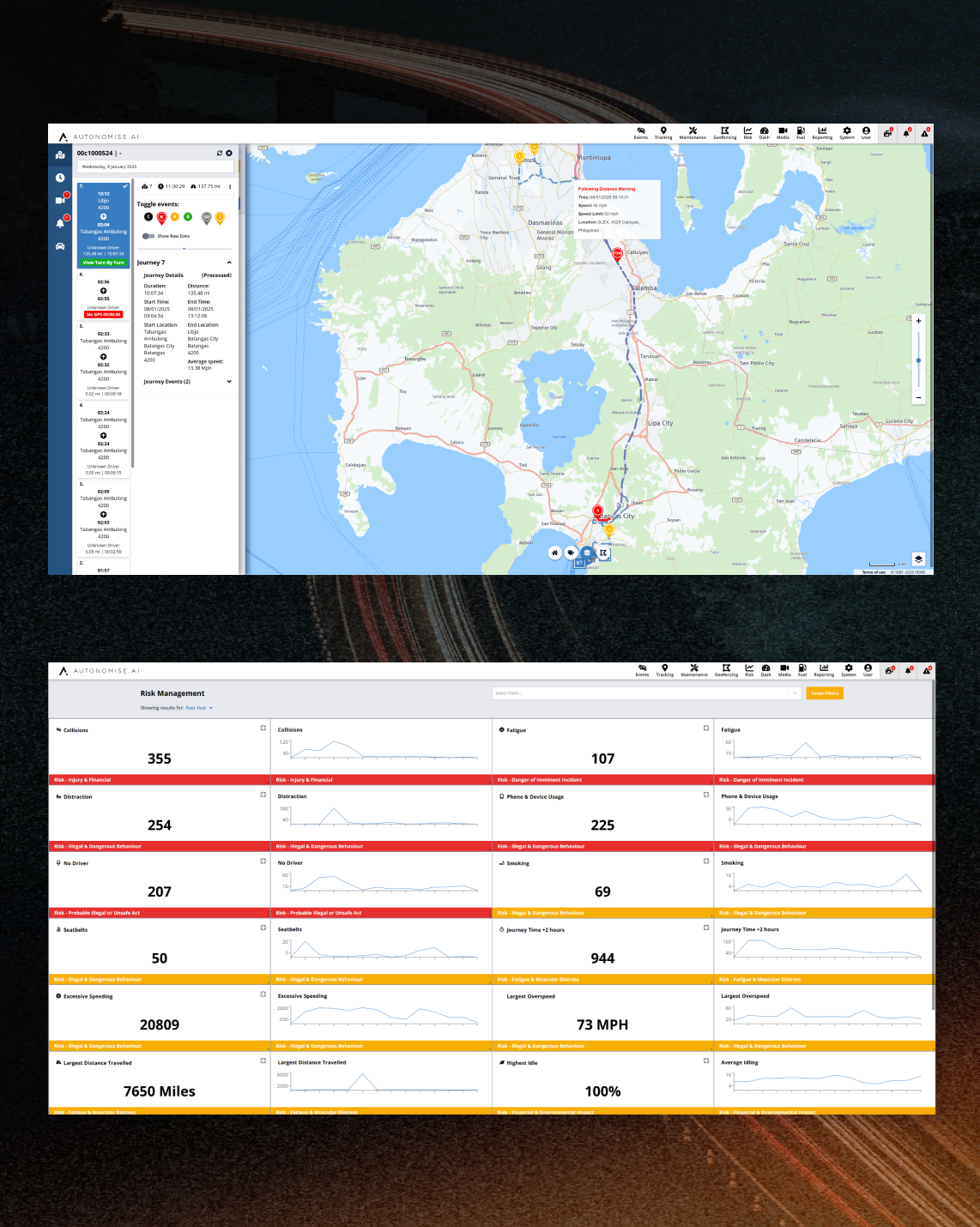Viewport: 980px width, 1227px height.
Task: Click the home icon on the map toolbar
Action: click(554, 553)
